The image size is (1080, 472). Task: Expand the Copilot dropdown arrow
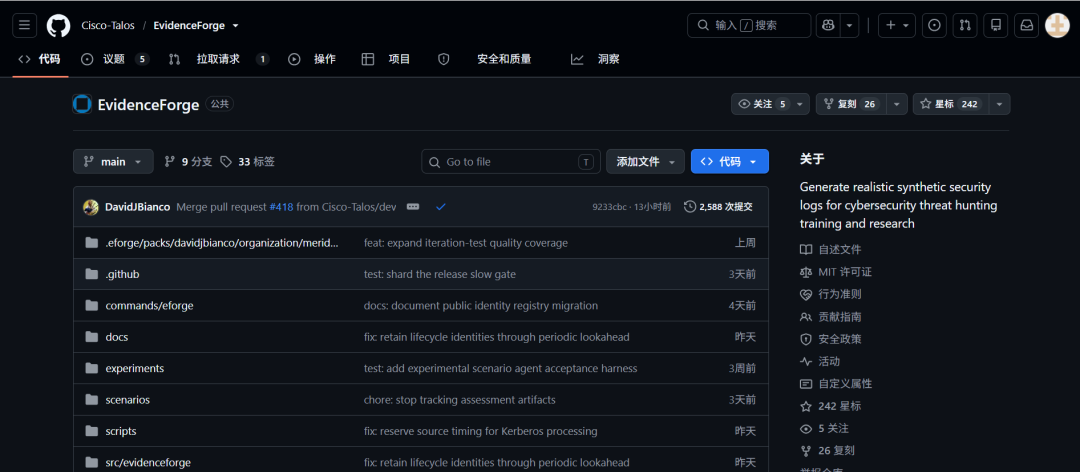pos(850,25)
